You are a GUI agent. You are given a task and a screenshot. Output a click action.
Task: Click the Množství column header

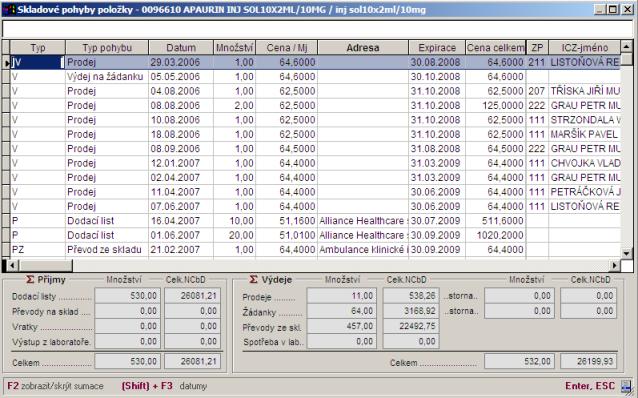tap(235, 48)
